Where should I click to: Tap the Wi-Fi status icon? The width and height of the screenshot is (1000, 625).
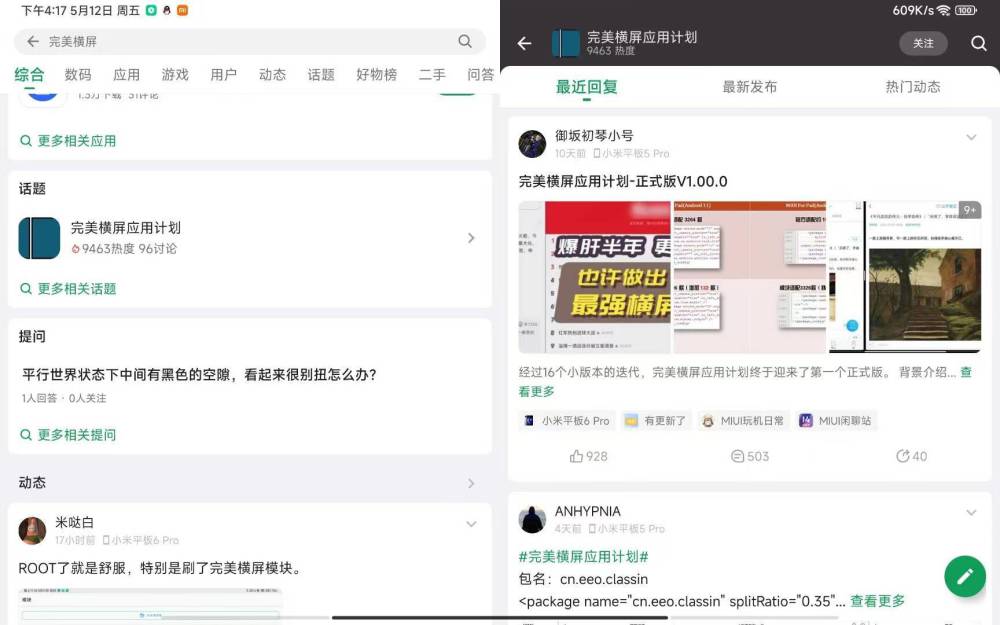[x=943, y=10]
